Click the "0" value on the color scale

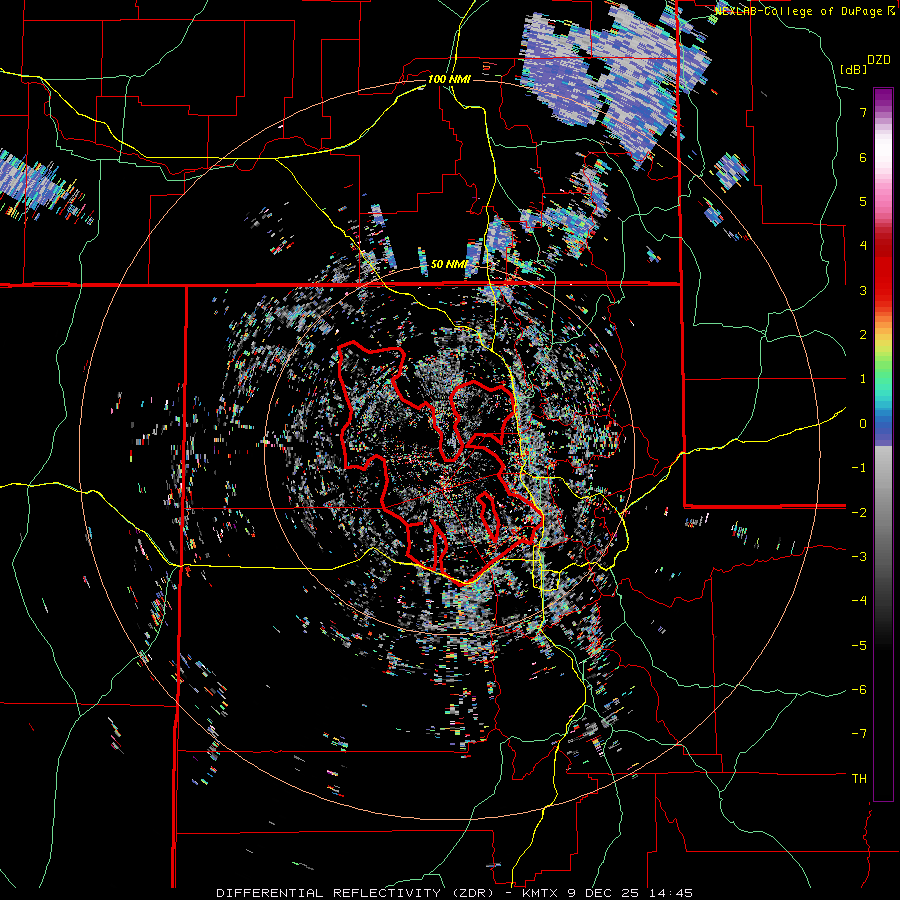click(863, 424)
